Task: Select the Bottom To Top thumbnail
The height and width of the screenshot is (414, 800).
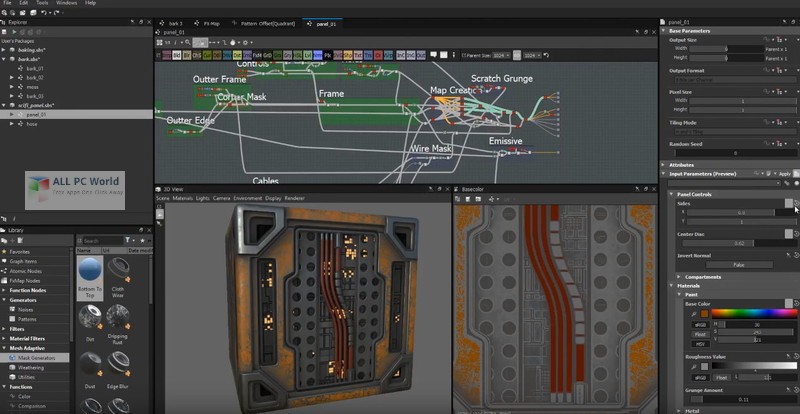Action: (x=90, y=276)
